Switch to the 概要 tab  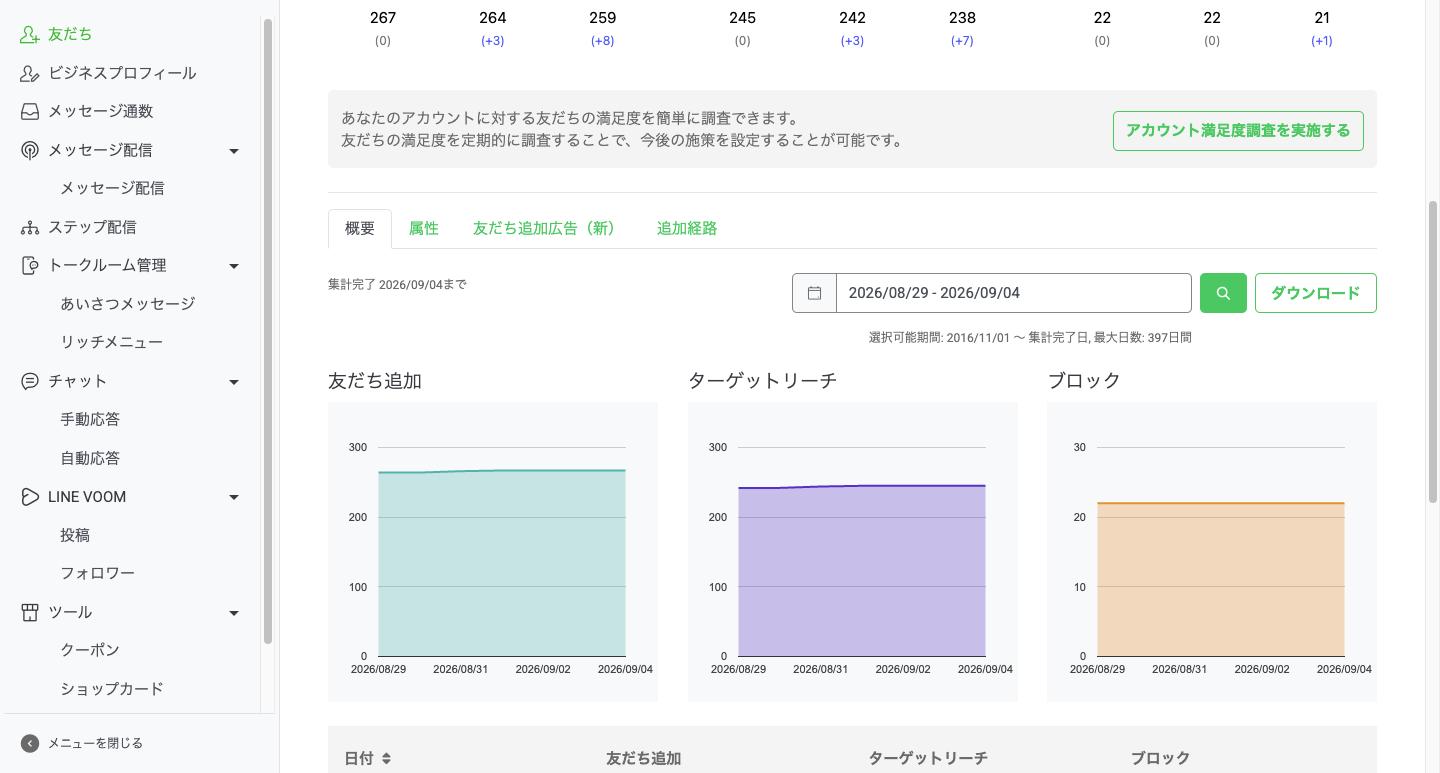[x=360, y=228]
